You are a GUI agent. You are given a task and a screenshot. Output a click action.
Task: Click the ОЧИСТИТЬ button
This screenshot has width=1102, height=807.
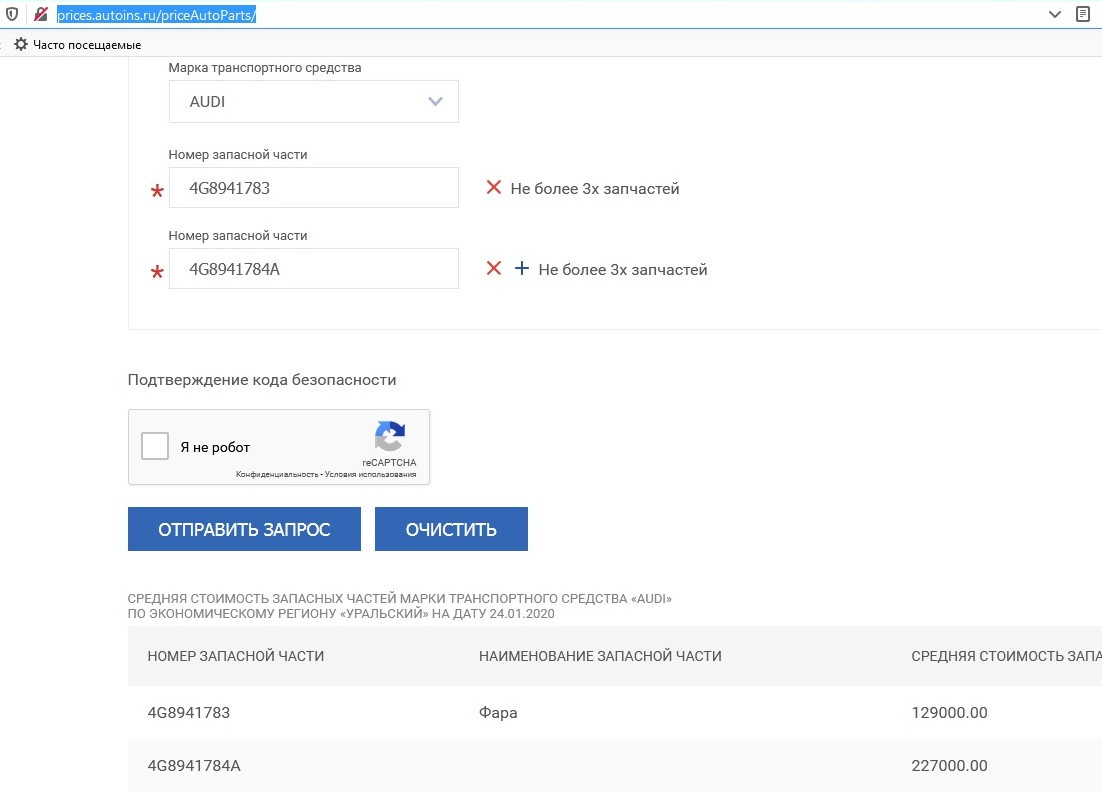pyautogui.click(x=451, y=529)
